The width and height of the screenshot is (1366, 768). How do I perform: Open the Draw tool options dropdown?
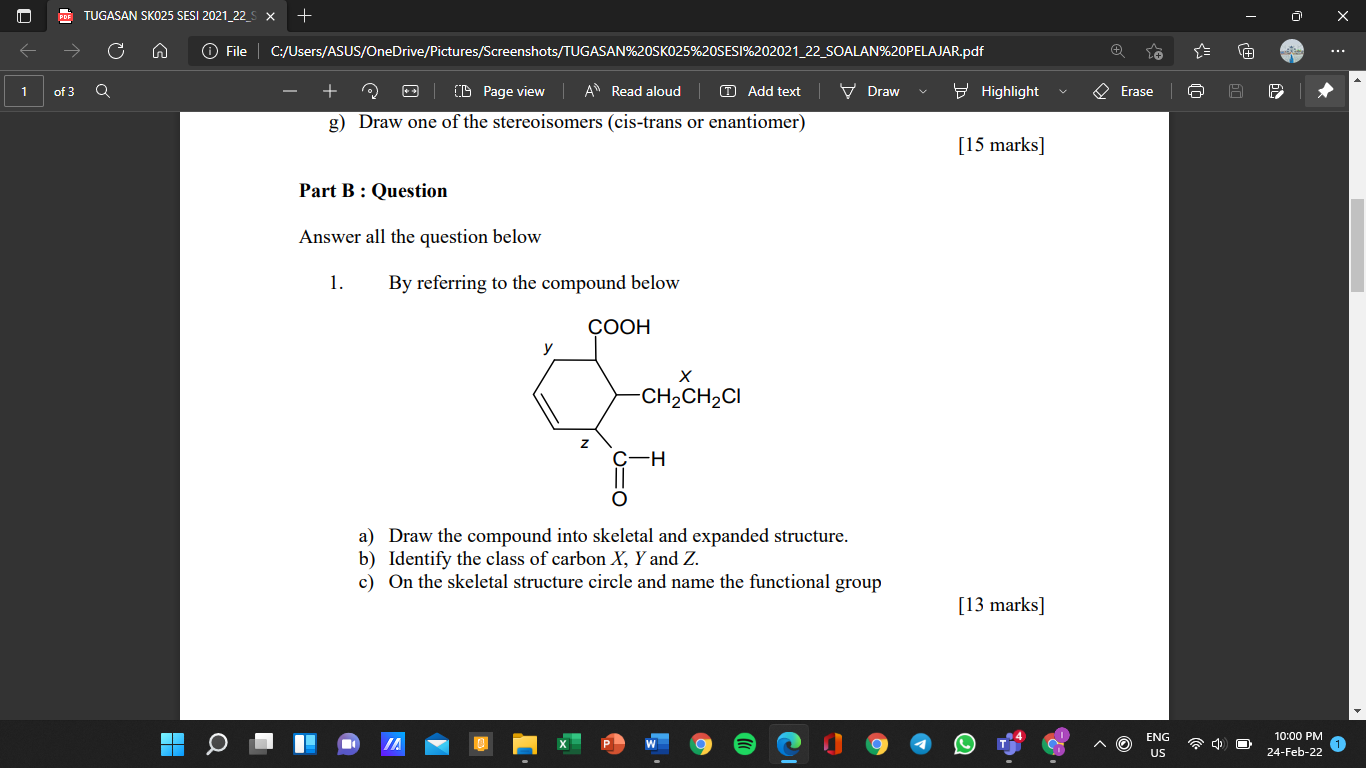point(920,91)
